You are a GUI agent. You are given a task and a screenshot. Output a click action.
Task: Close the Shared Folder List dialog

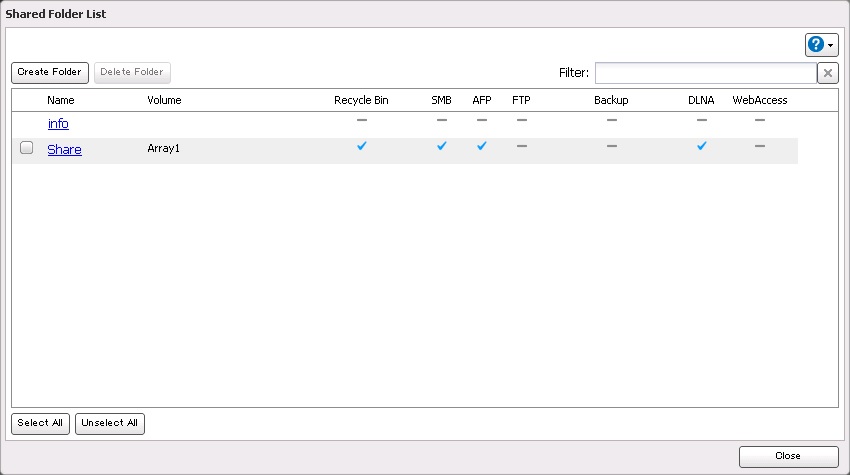pyautogui.click(x=788, y=456)
